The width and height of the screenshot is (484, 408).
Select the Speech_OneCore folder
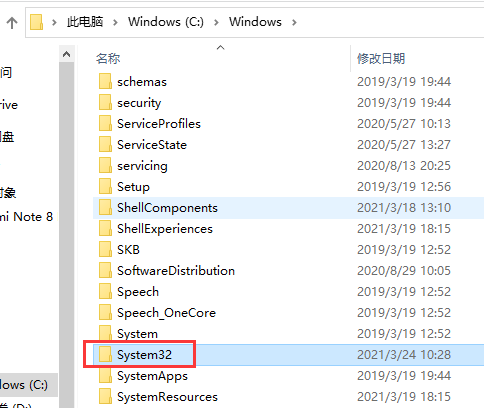[166, 313]
